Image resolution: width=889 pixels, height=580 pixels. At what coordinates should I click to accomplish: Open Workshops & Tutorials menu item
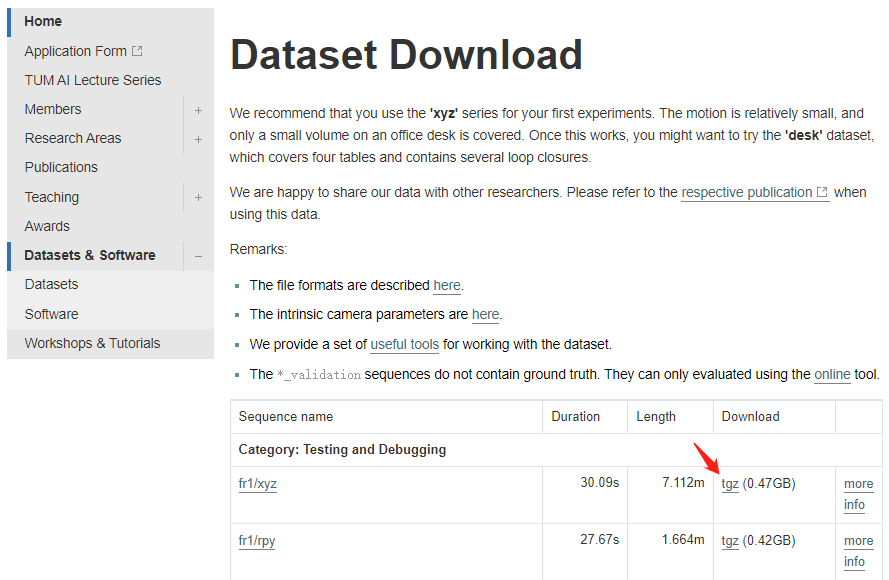(92, 343)
